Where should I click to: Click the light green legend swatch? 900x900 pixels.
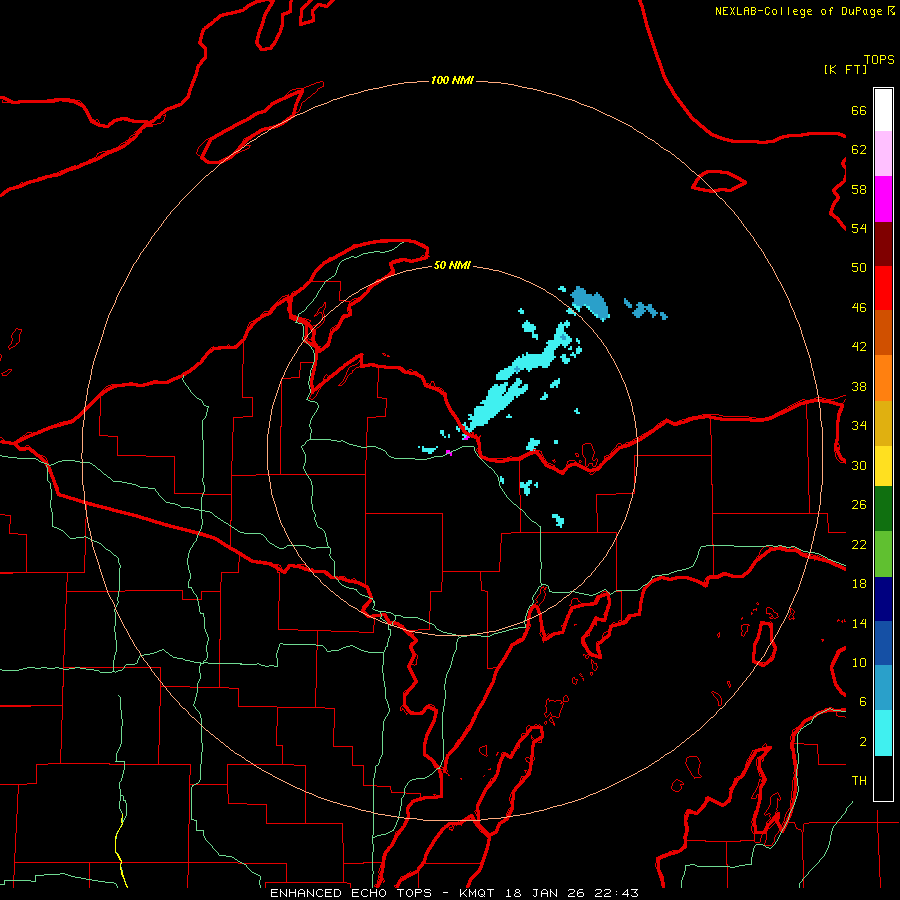click(x=883, y=554)
